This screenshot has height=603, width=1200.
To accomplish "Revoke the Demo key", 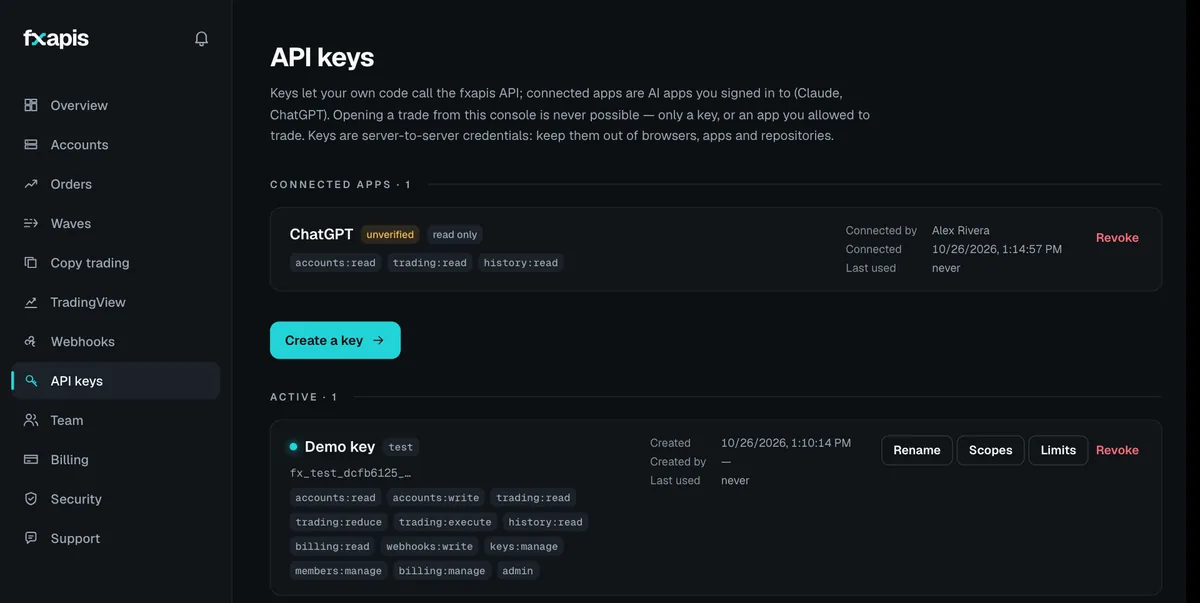I will pyautogui.click(x=1117, y=450).
